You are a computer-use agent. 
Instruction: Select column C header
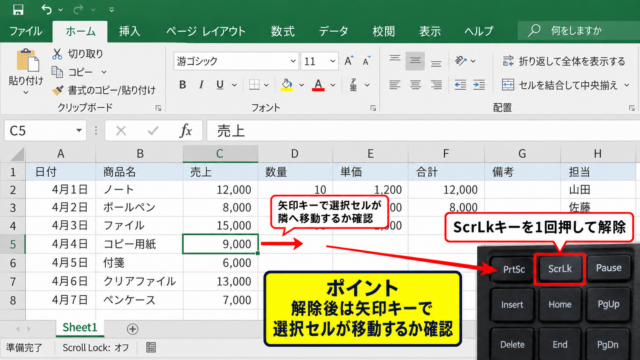(220, 154)
